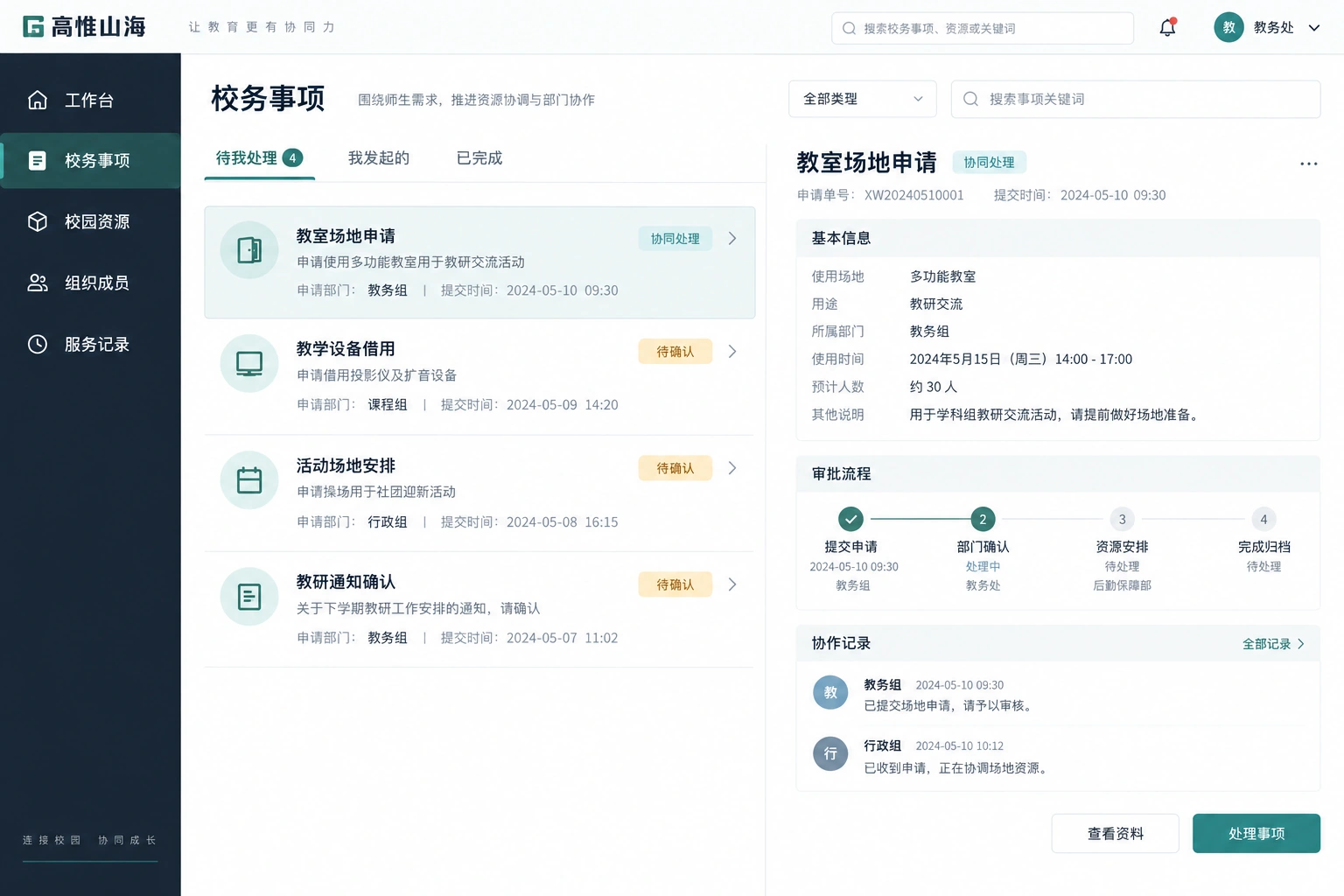This screenshot has width=1344, height=896.
Task: Click step 3 资源安排 in the approval flow
Action: [1123, 519]
